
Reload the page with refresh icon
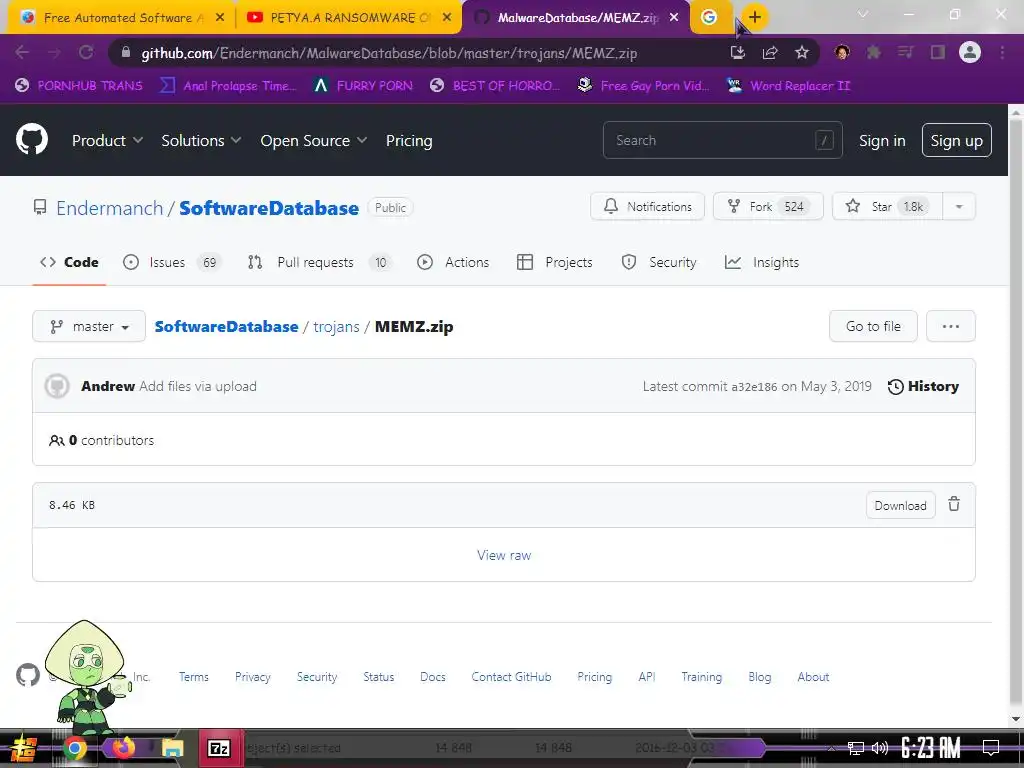coord(86,52)
